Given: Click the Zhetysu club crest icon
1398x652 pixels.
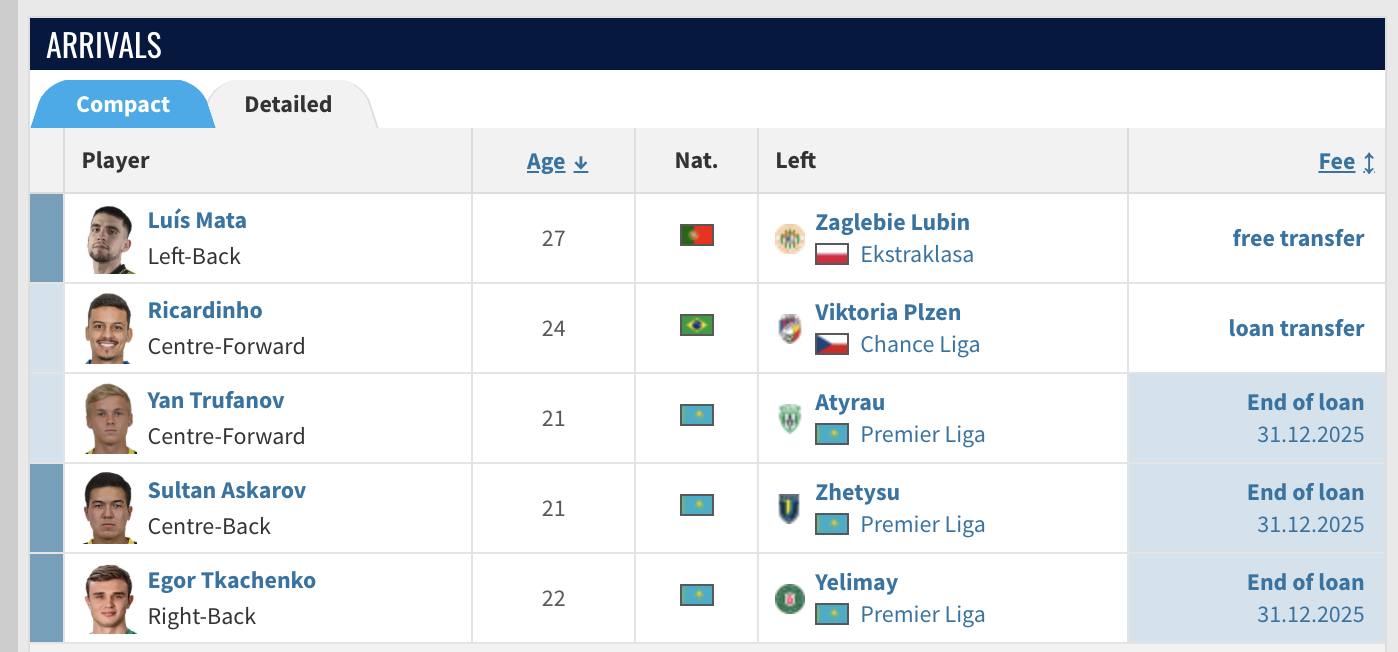Looking at the screenshot, I should point(790,508).
